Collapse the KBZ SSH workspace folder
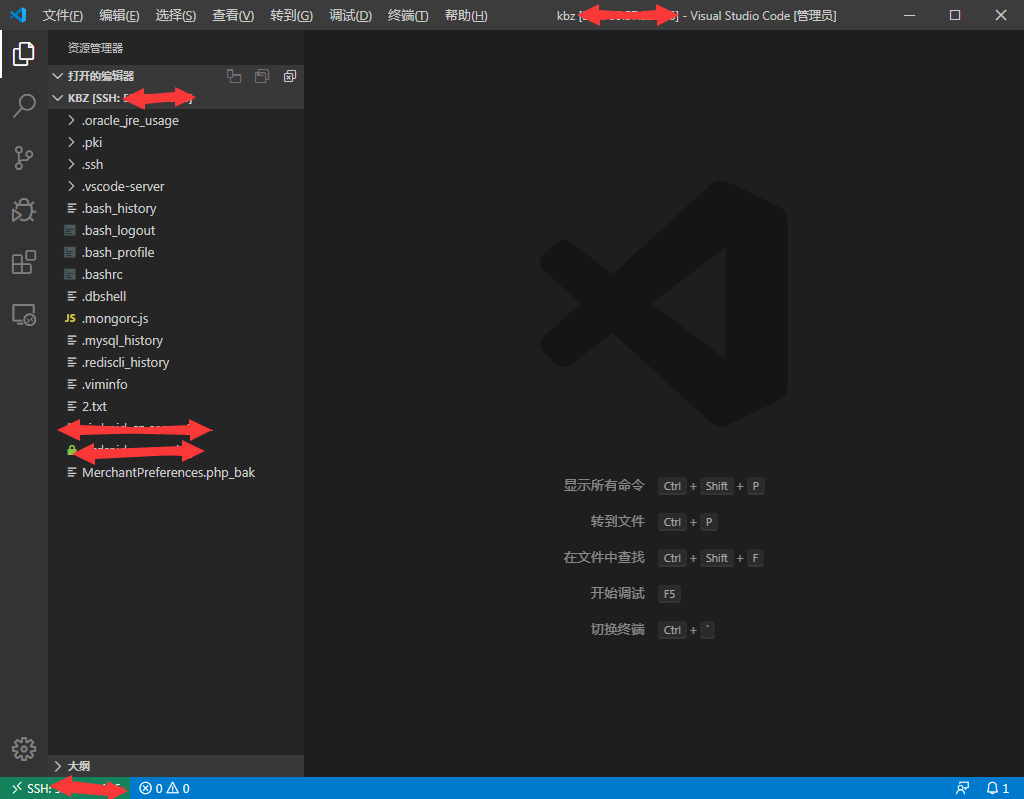 [57, 97]
